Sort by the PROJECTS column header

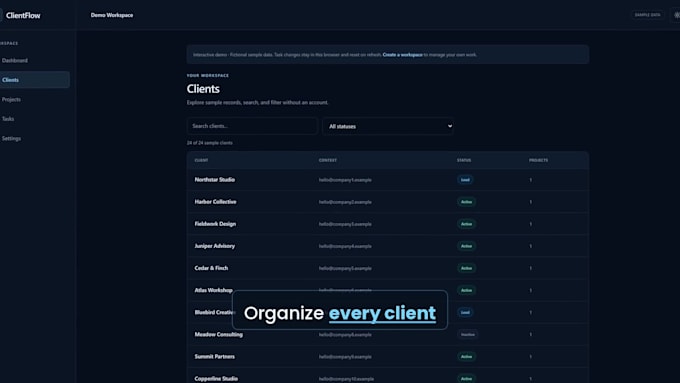[x=538, y=160]
